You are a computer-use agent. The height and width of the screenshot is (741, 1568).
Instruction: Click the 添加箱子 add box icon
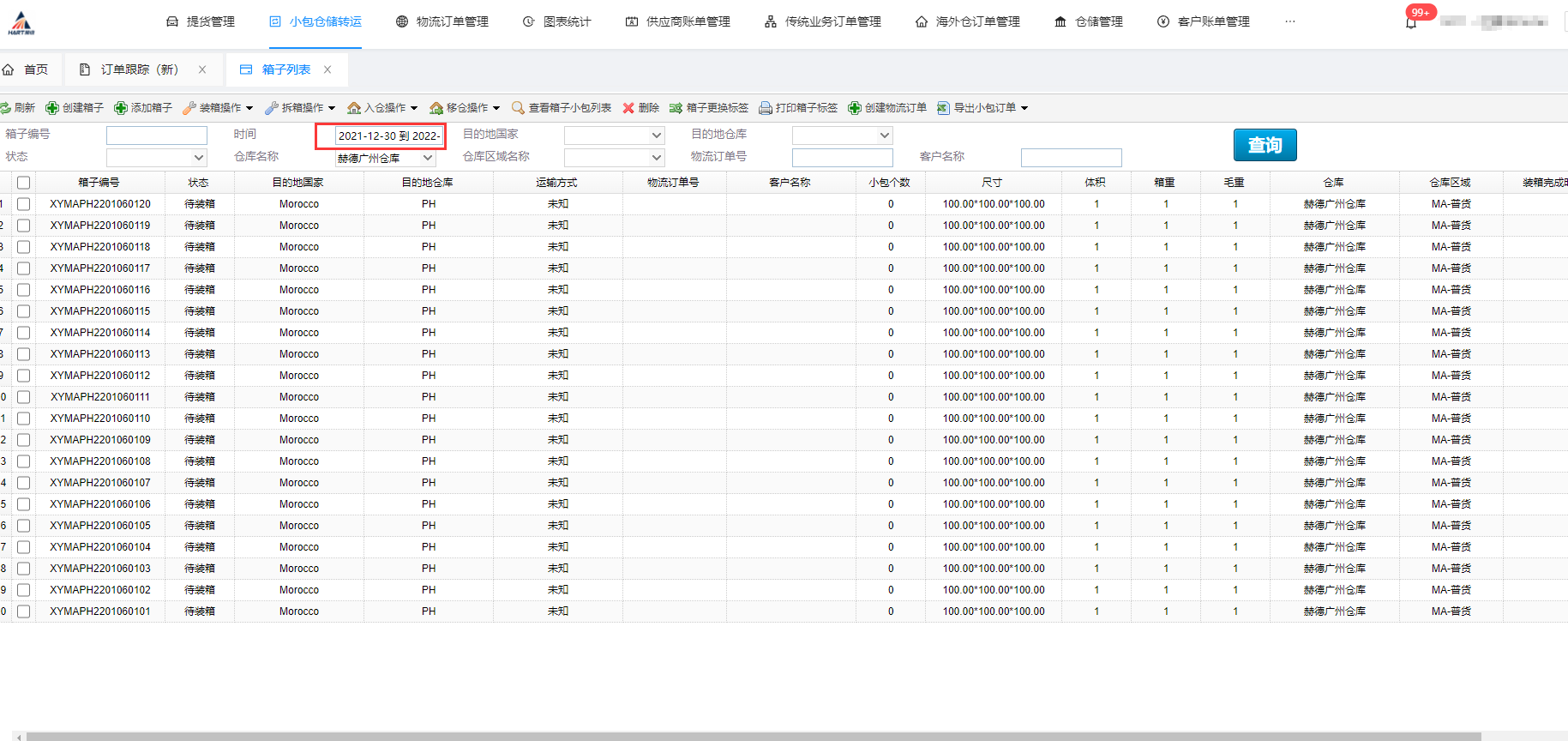(x=121, y=108)
